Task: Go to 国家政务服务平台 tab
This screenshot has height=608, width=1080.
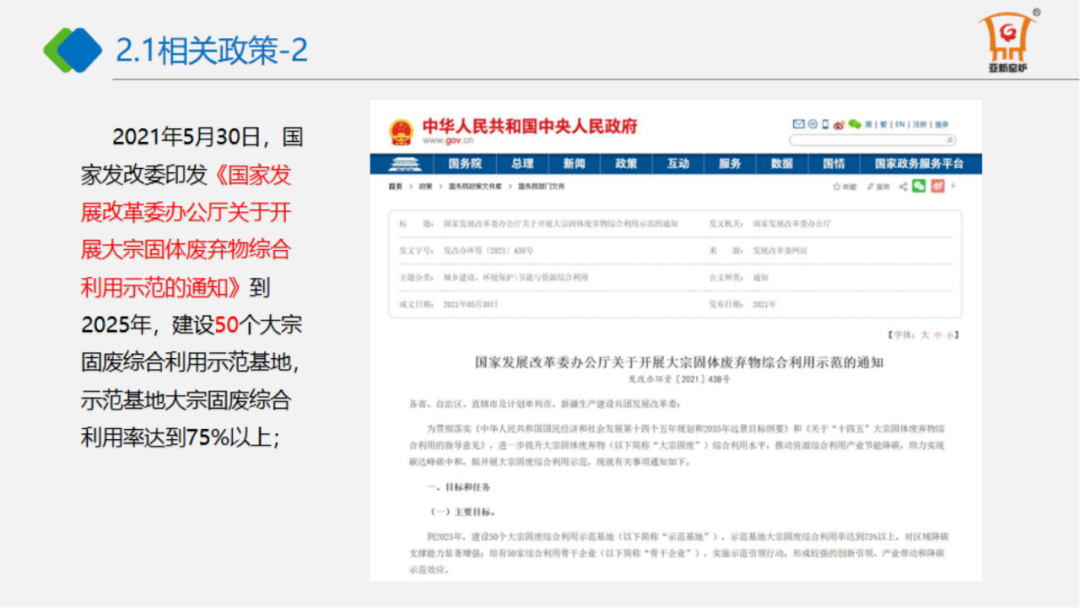Action: click(x=918, y=163)
